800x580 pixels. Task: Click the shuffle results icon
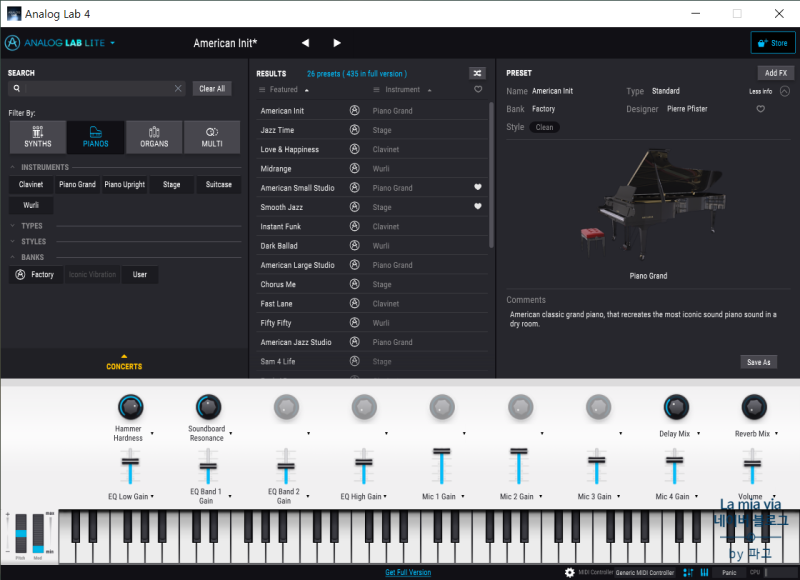pos(477,73)
